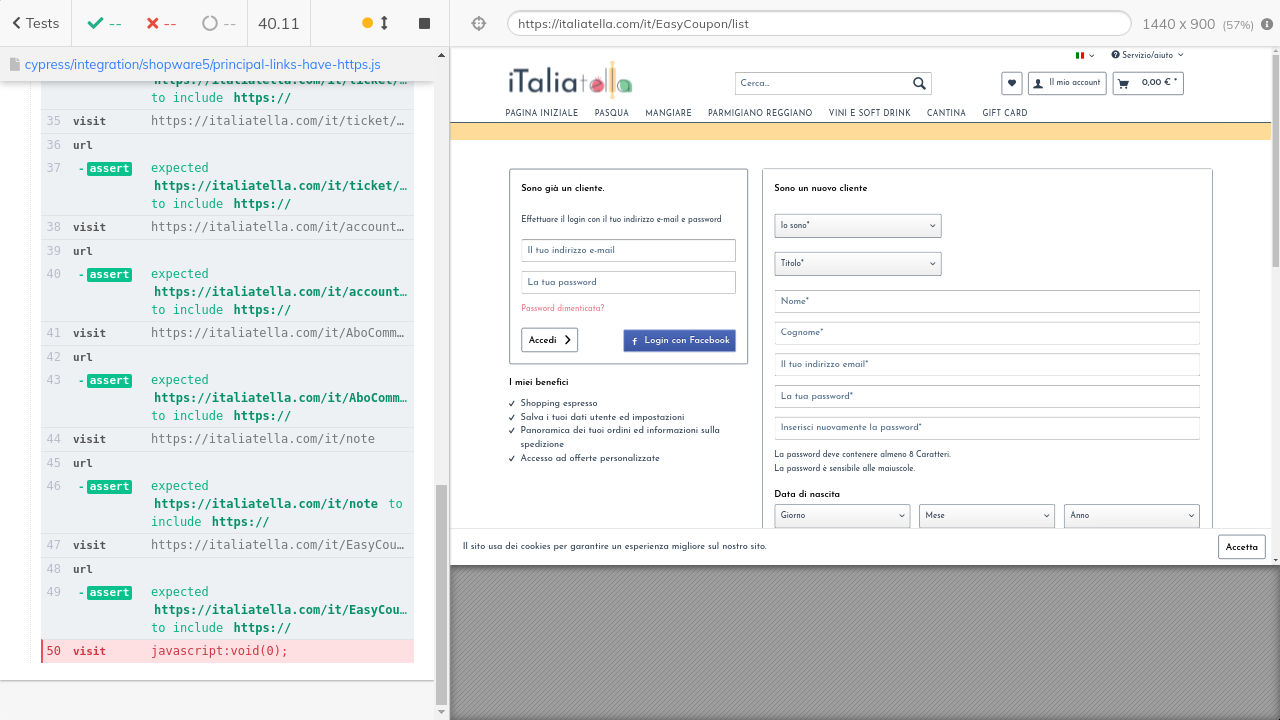Click the stop test run button

pyautogui.click(x=424, y=23)
